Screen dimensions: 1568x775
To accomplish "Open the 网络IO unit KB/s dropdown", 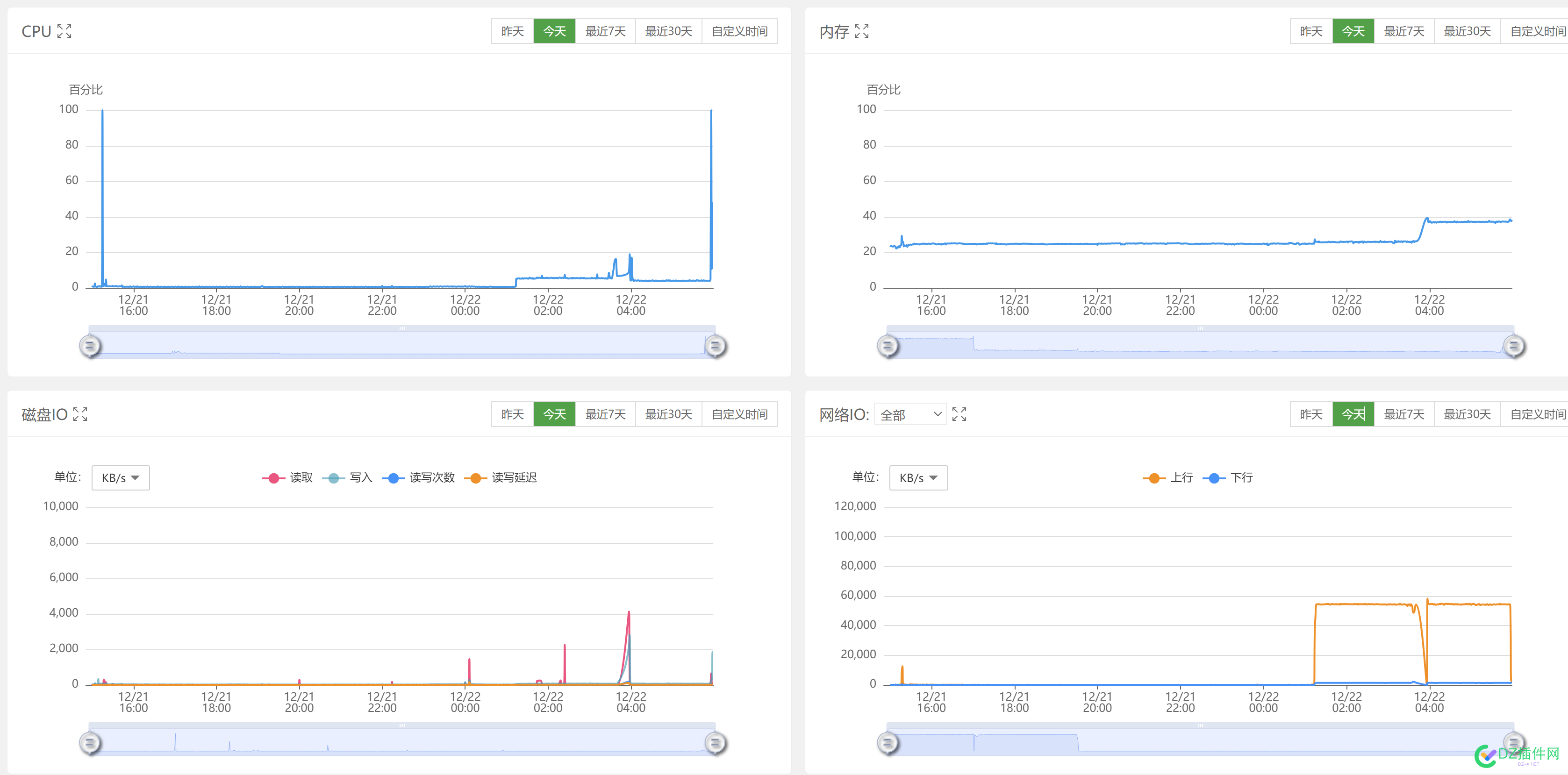I will [x=918, y=477].
